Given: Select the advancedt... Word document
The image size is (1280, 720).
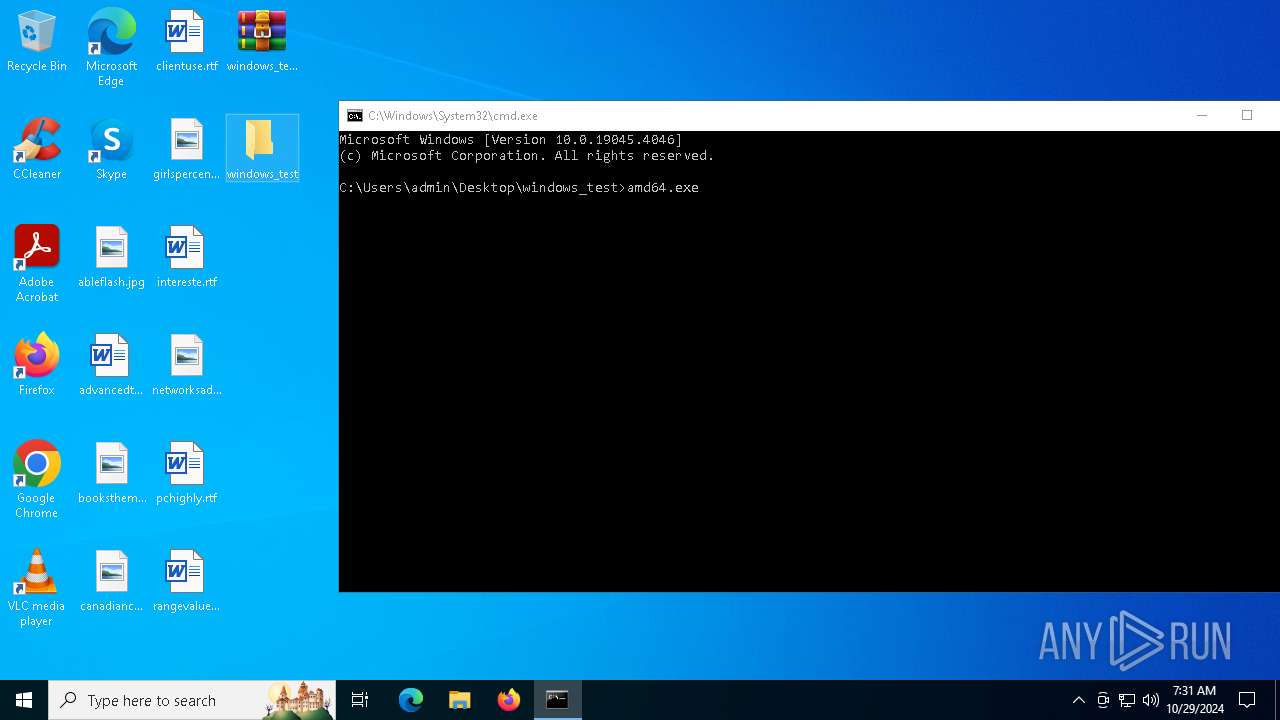Looking at the screenshot, I should point(111,366).
